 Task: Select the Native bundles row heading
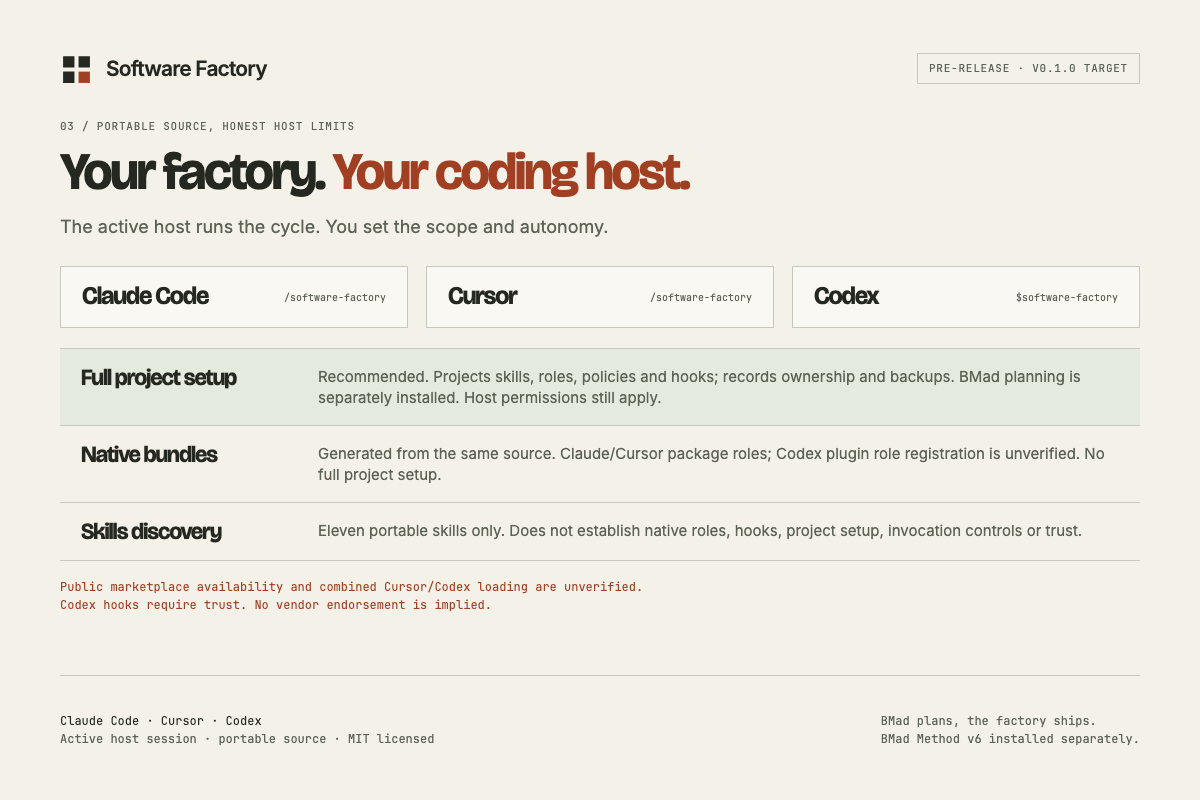click(x=149, y=455)
